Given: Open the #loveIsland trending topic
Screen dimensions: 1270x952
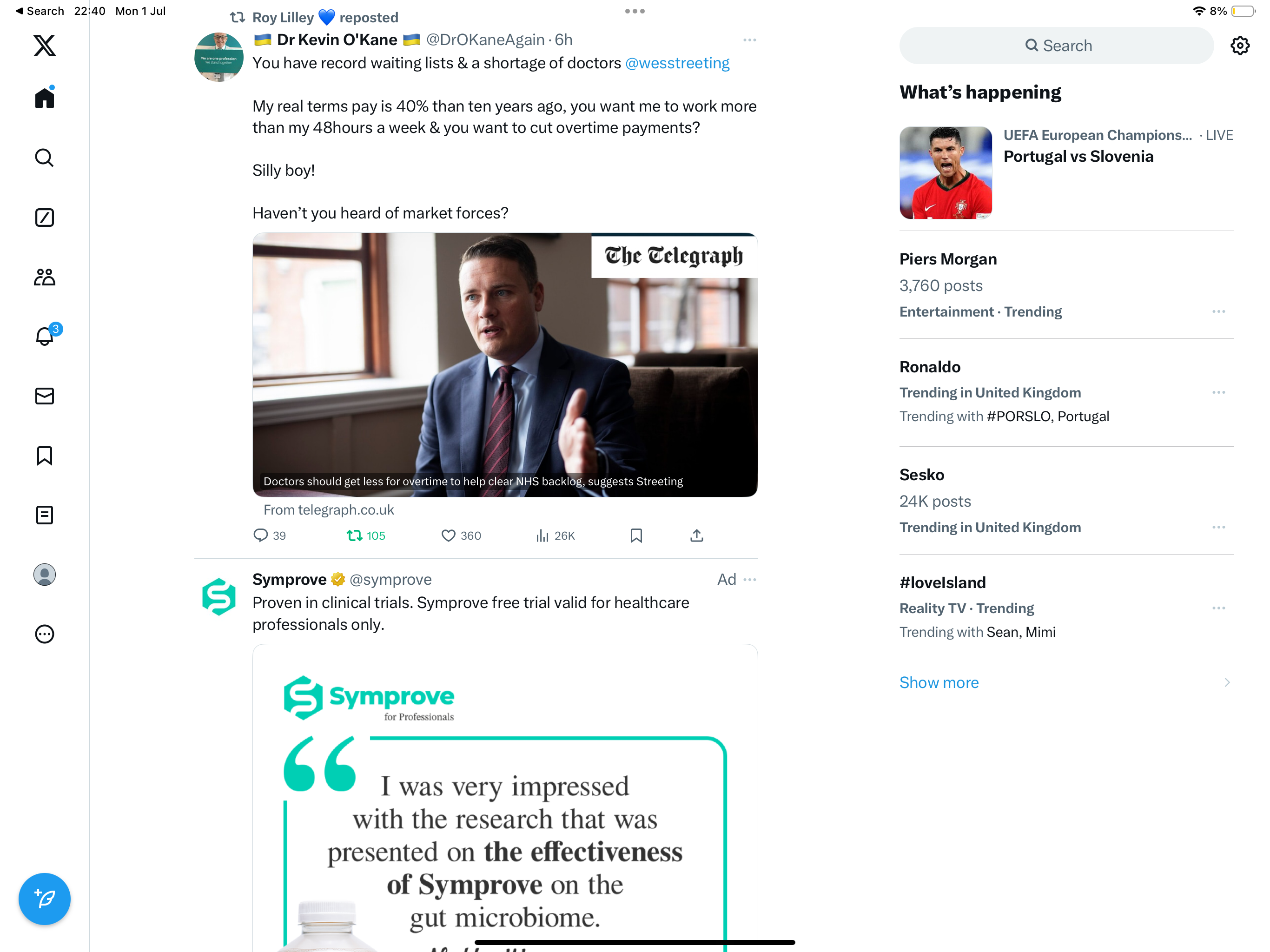Looking at the screenshot, I should (942, 582).
